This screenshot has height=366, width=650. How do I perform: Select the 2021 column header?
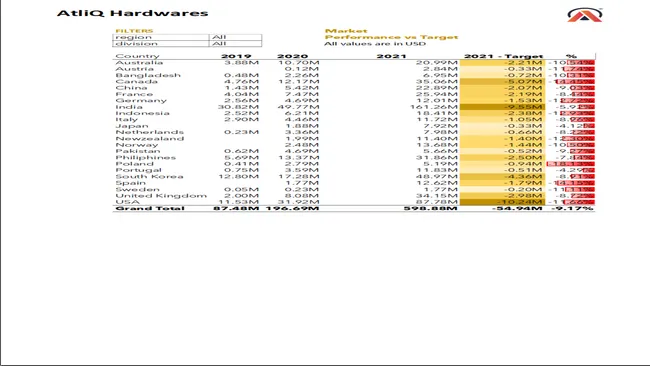pos(391,56)
